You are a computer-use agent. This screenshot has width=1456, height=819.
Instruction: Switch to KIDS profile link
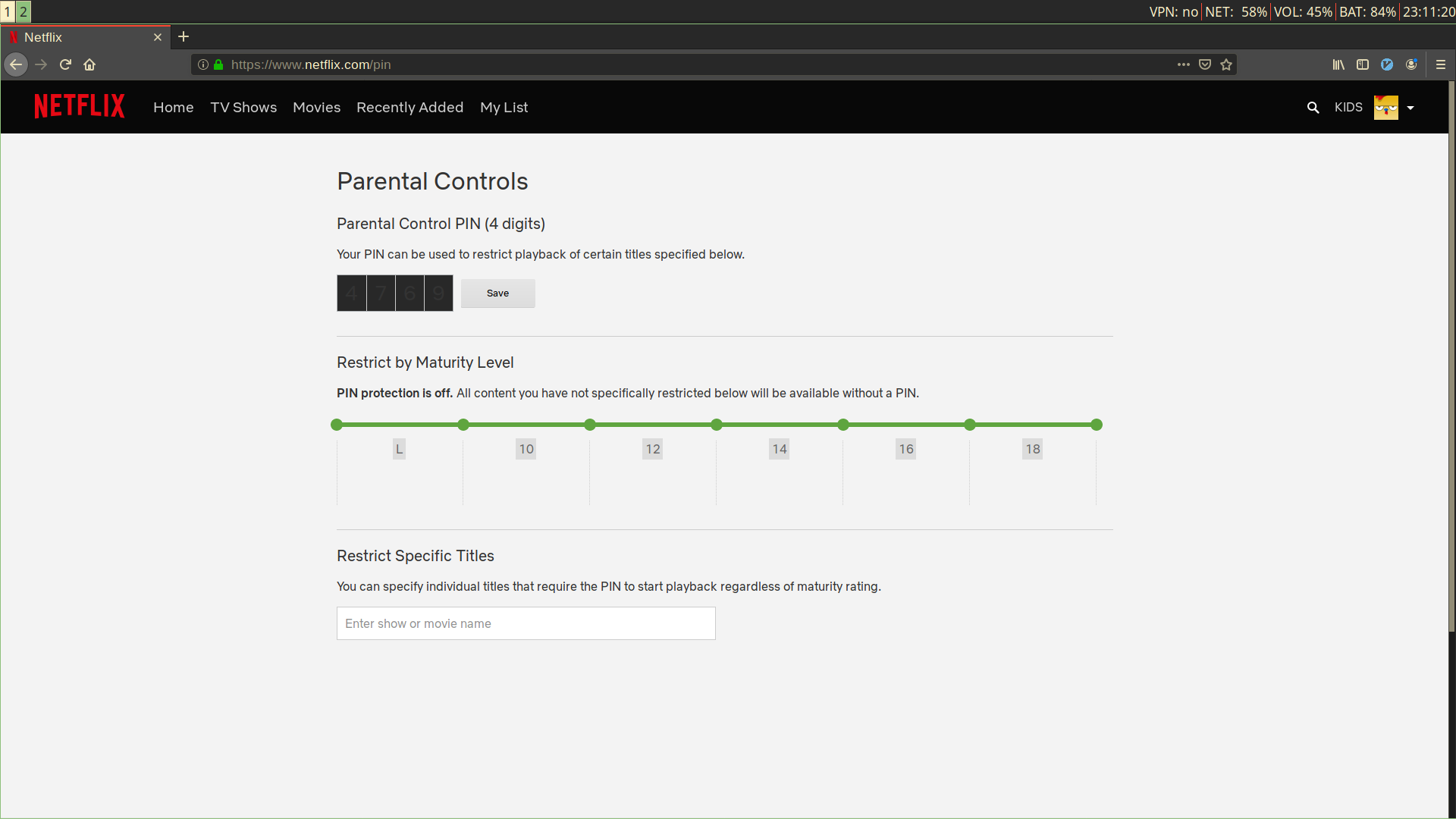(x=1348, y=108)
